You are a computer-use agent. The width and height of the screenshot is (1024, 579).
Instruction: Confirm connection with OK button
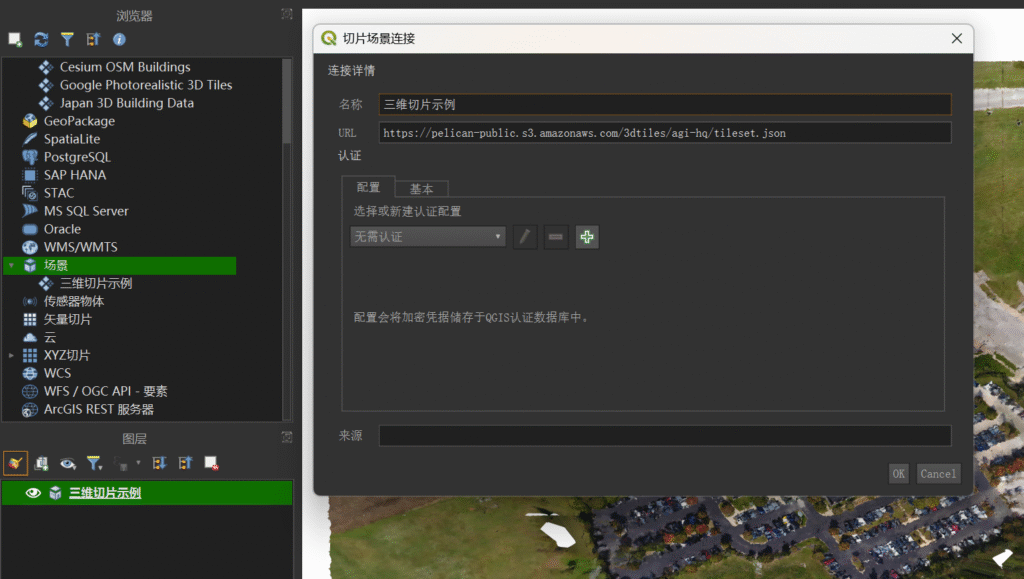click(x=899, y=474)
